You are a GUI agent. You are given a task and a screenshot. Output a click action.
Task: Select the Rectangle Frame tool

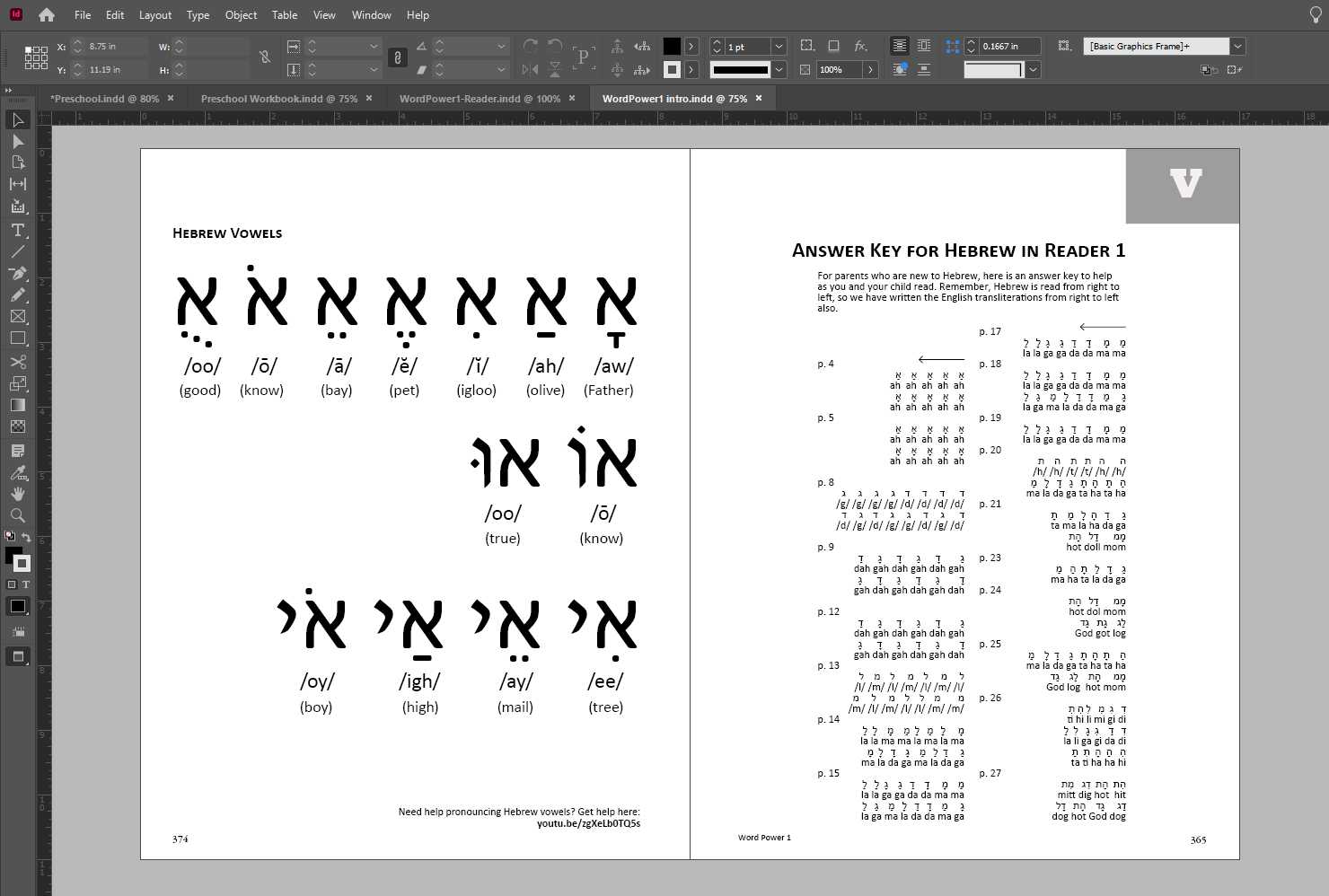click(18, 316)
